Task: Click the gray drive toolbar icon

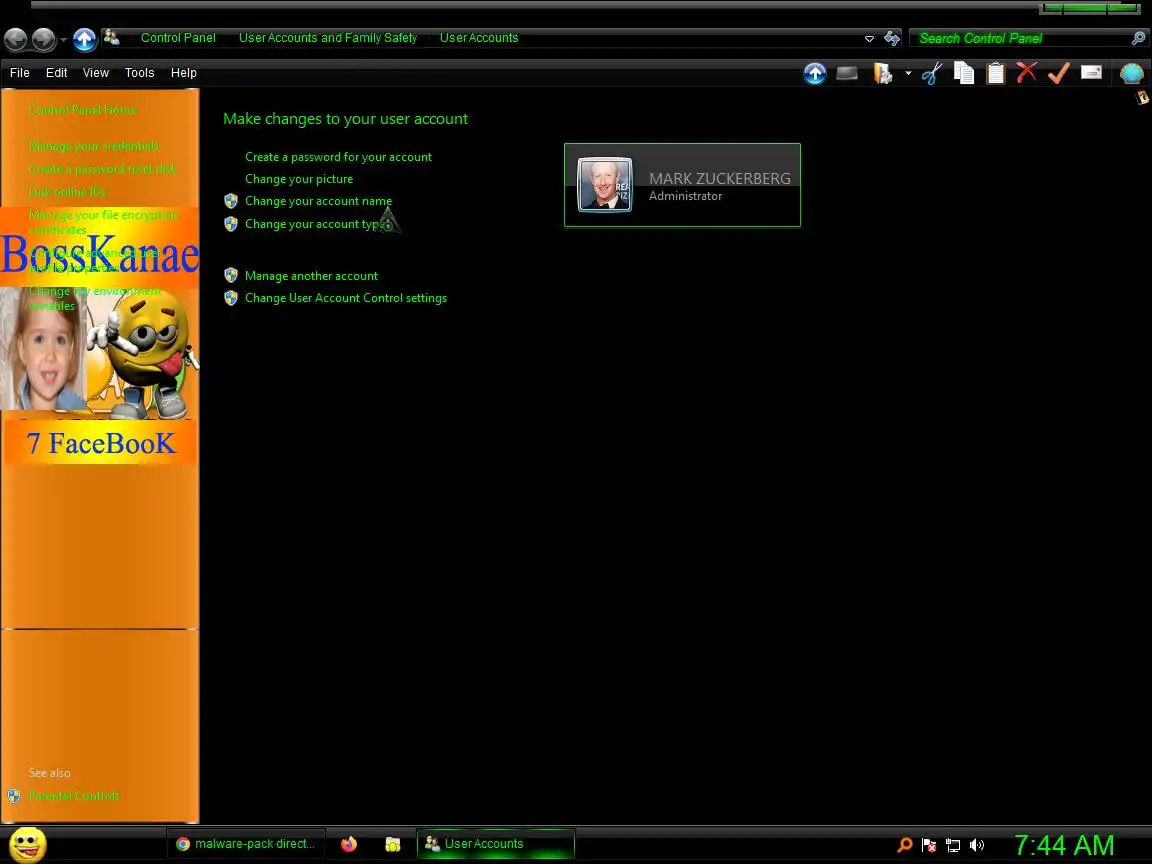Action: point(847,73)
